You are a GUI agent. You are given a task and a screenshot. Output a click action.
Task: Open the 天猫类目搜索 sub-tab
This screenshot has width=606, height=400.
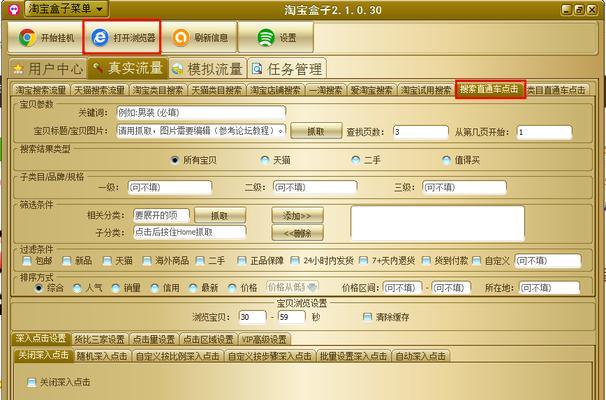click(217, 90)
